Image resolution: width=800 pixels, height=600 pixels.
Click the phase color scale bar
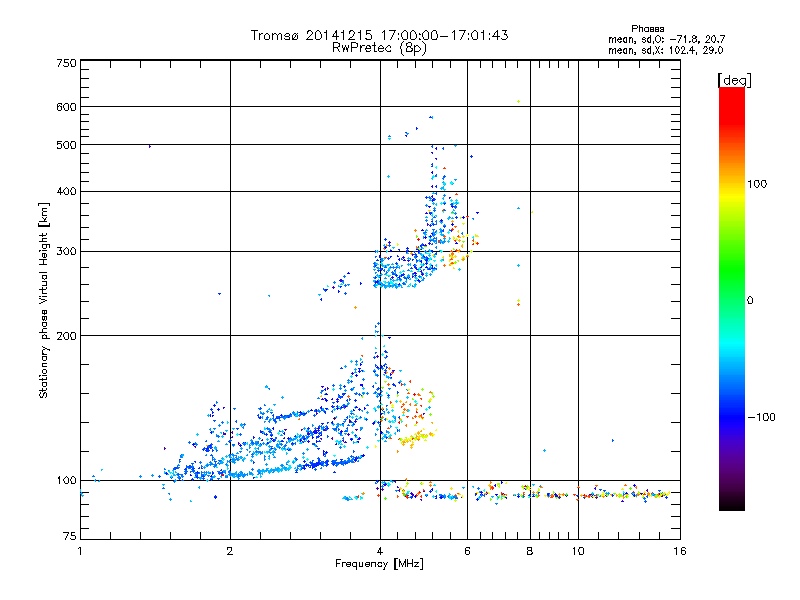(x=732, y=298)
